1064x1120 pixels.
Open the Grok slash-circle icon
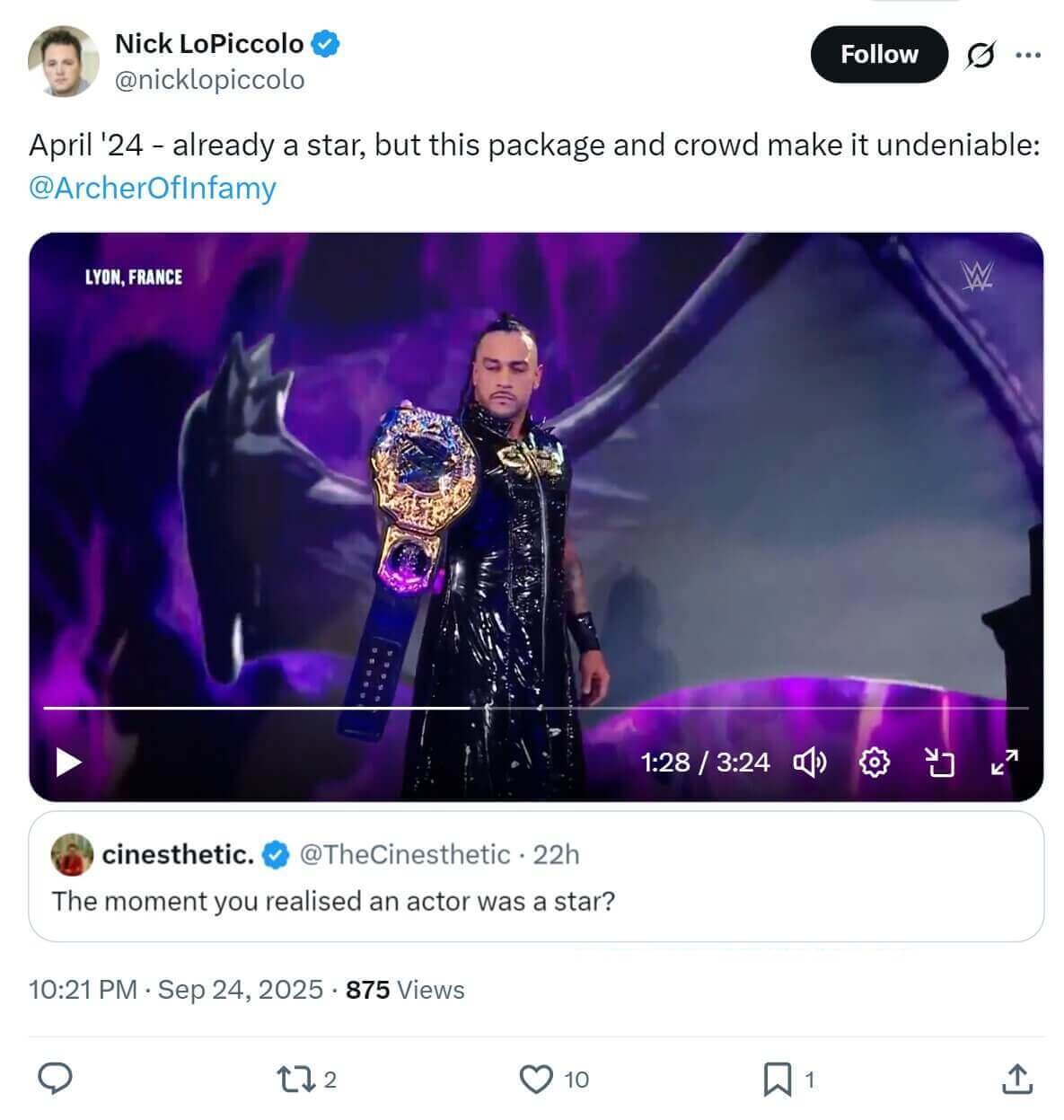click(980, 56)
